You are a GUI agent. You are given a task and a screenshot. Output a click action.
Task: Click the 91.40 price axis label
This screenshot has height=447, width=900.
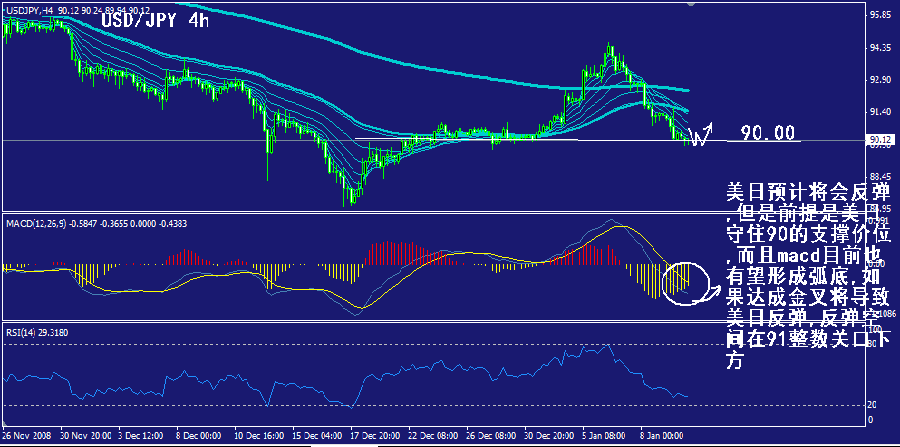point(882,111)
